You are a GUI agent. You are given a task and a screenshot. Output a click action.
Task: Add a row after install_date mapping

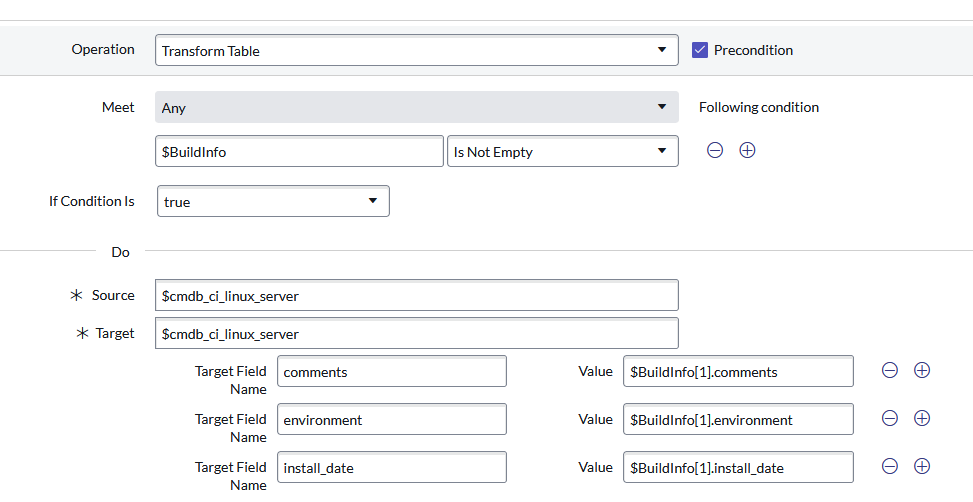[x=922, y=466]
